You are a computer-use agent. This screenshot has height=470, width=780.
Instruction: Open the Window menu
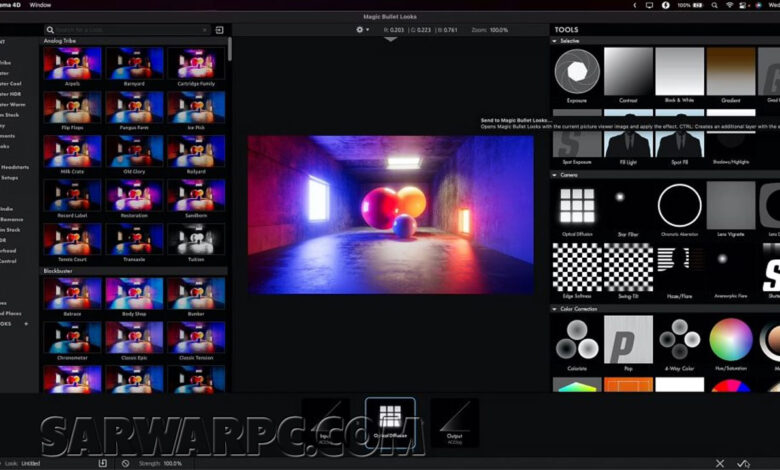point(40,5)
